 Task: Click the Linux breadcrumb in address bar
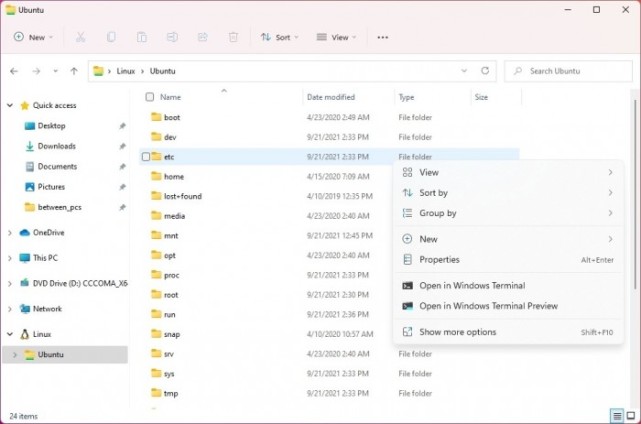pyautogui.click(x=126, y=71)
